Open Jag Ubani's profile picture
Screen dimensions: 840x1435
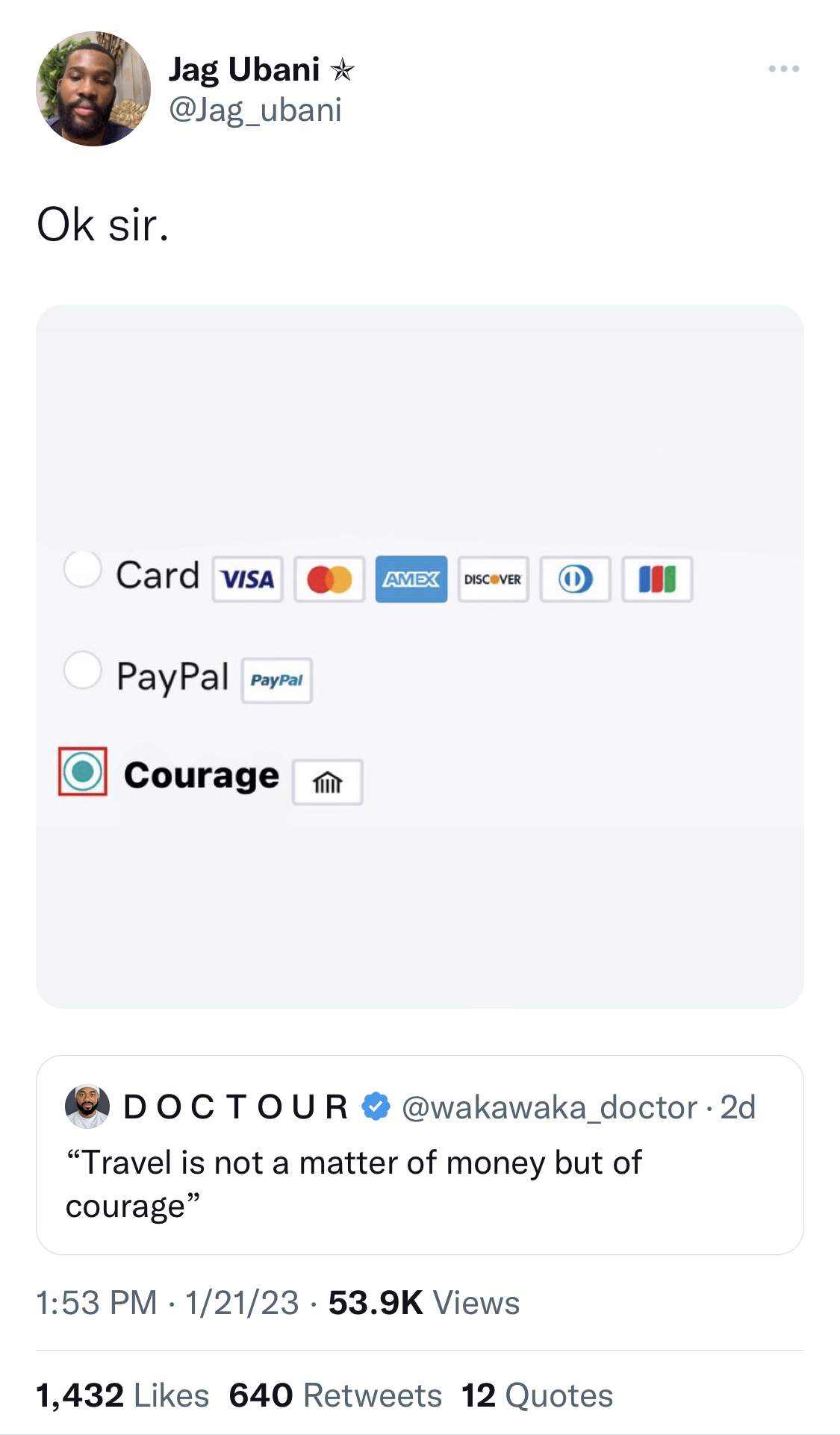click(93, 89)
